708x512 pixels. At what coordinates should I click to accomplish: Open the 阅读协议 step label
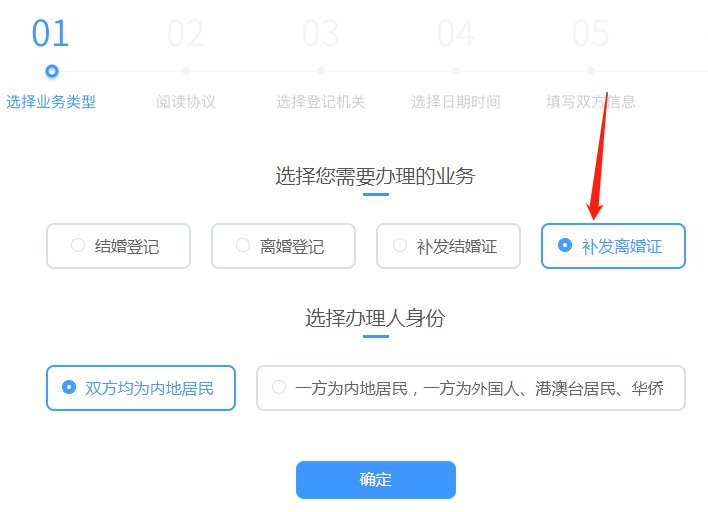pos(186,102)
